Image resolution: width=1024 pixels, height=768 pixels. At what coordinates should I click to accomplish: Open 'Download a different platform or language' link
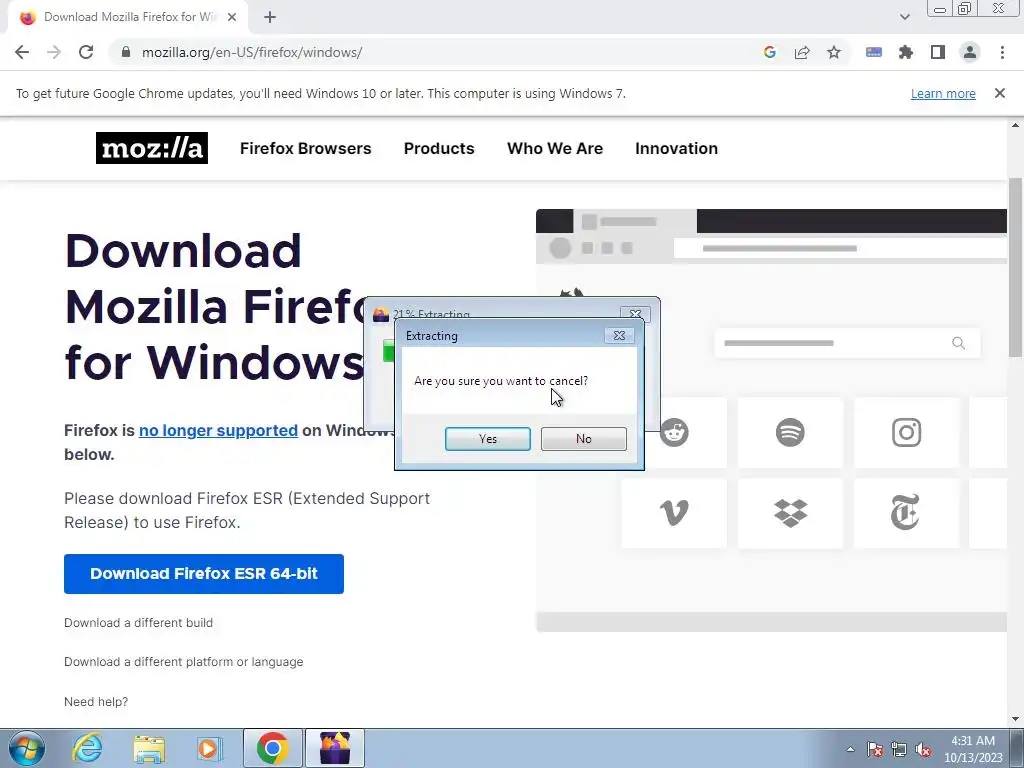point(184,662)
